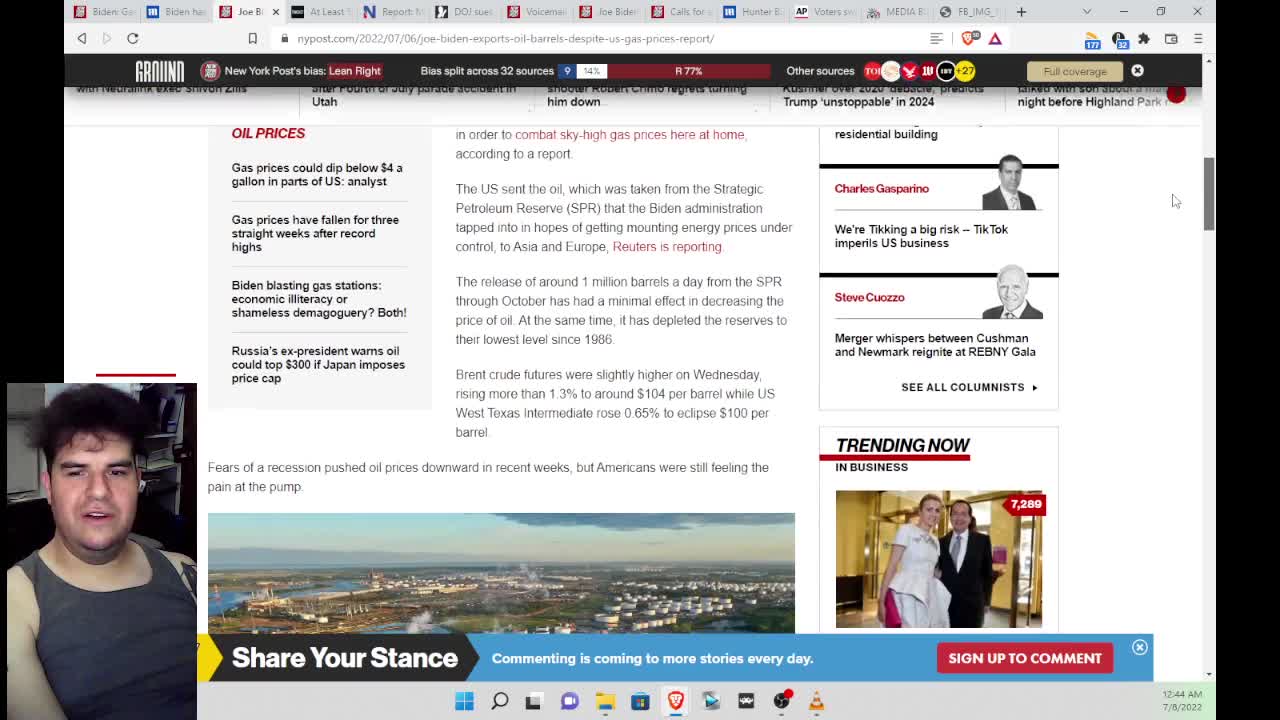
Task: Open the Brave wallet icon
Action: click(1171, 38)
